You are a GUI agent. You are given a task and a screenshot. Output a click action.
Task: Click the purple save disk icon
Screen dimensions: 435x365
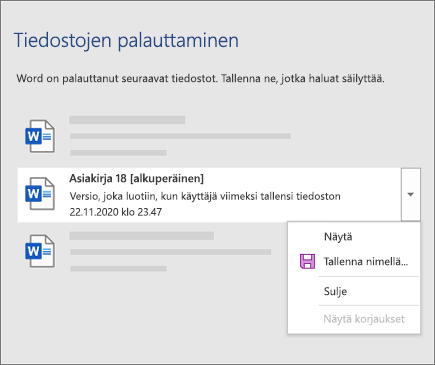pos(307,261)
